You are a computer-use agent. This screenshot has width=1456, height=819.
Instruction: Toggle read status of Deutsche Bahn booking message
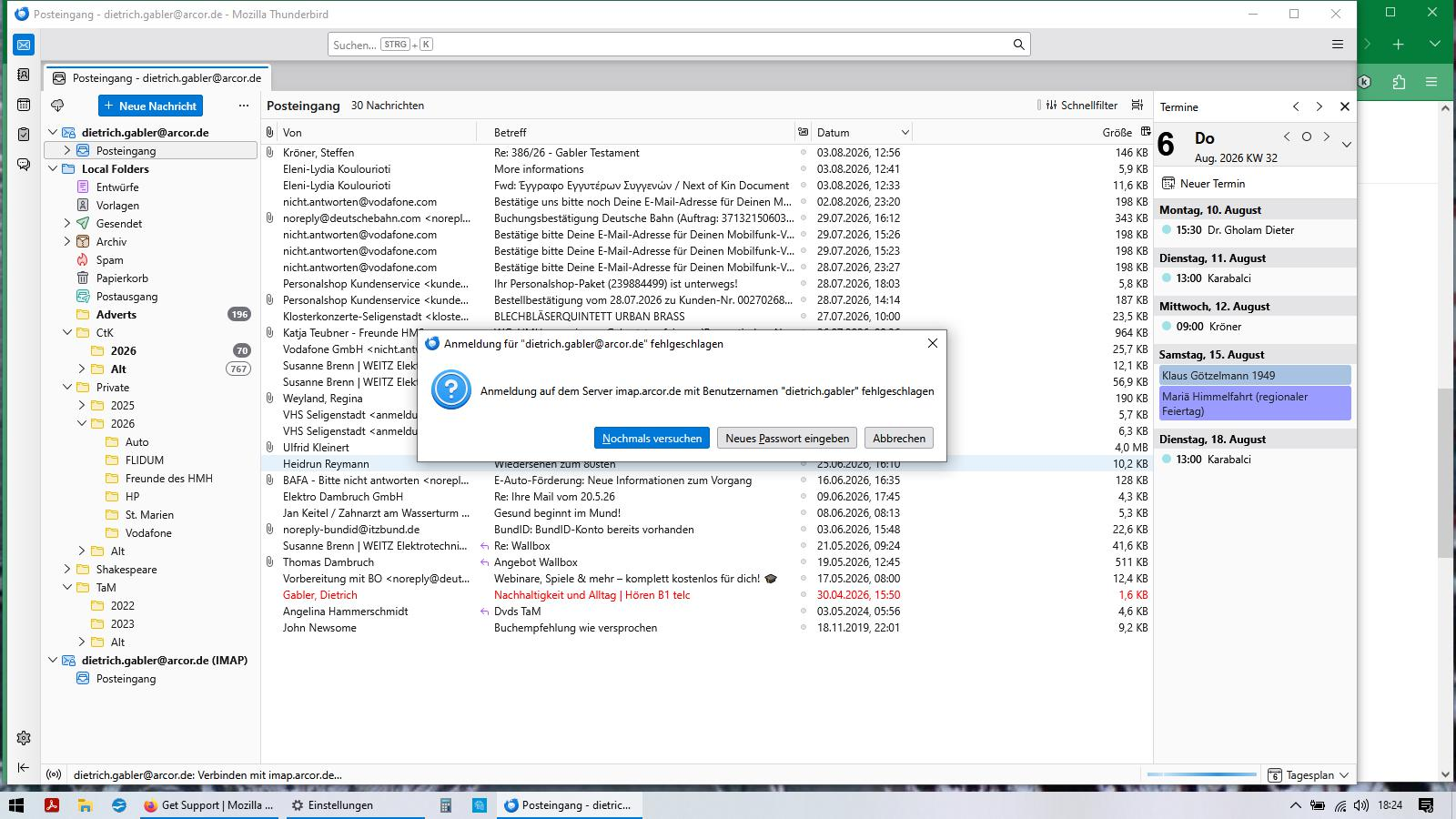803,218
